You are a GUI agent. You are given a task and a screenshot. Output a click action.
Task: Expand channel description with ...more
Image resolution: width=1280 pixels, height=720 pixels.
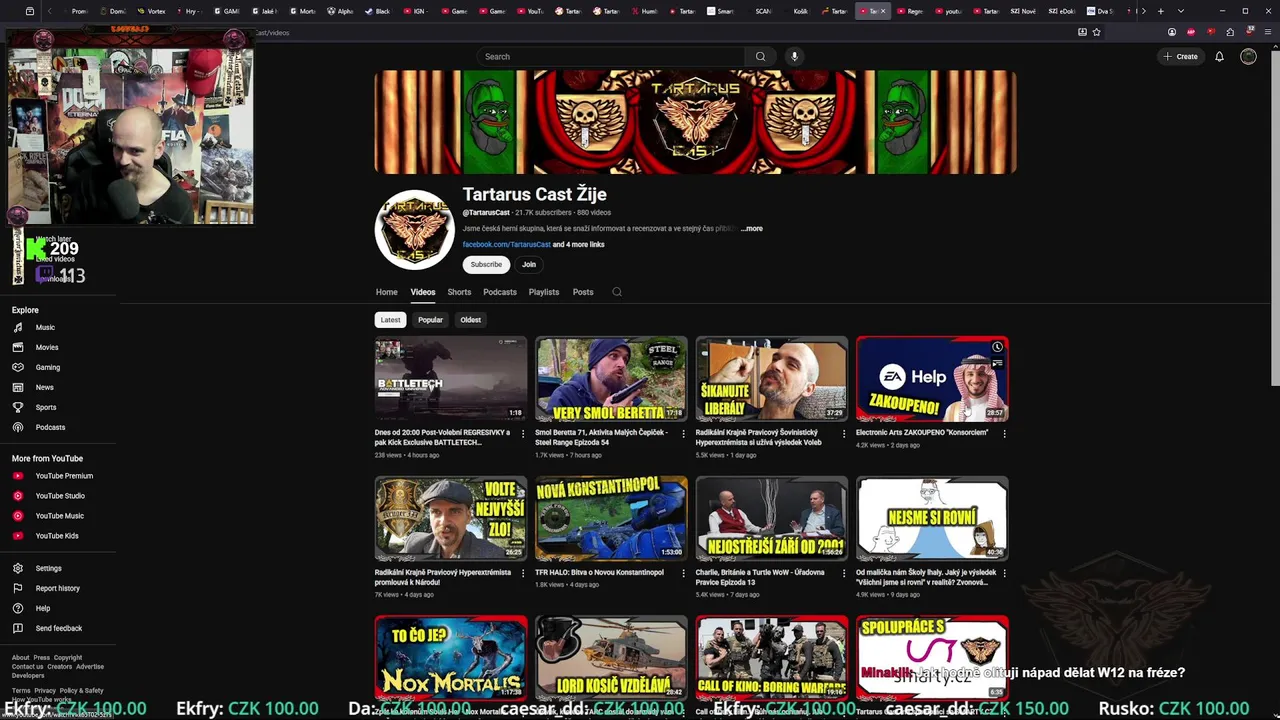click(752, 229)
